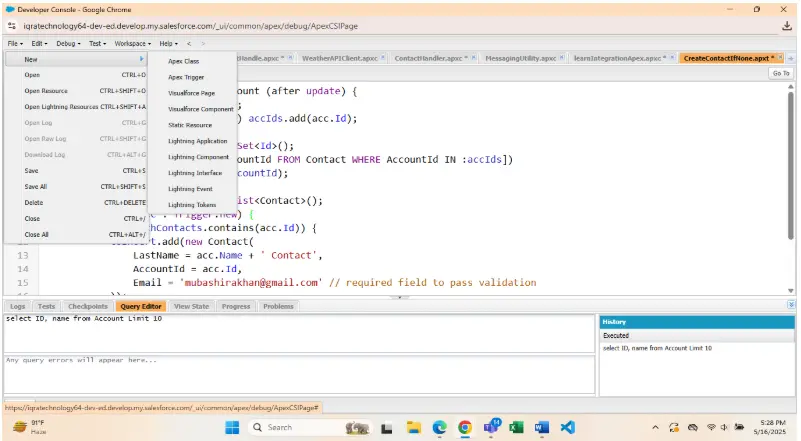Create new Apex Class

(193, 61)
